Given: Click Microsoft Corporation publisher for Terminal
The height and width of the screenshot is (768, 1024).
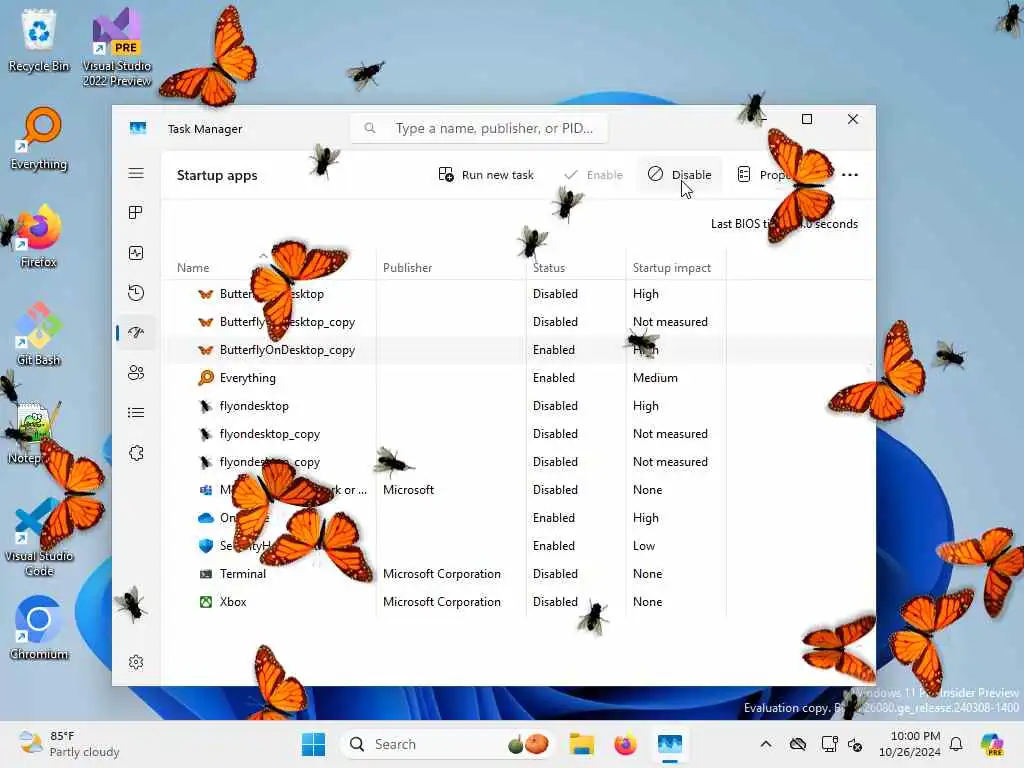Looking at the screenshot, I should (441, 573).
